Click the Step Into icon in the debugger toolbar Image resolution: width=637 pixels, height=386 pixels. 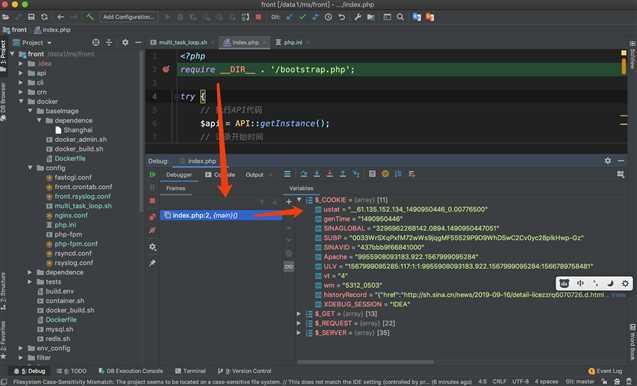[x=317, y=174]
